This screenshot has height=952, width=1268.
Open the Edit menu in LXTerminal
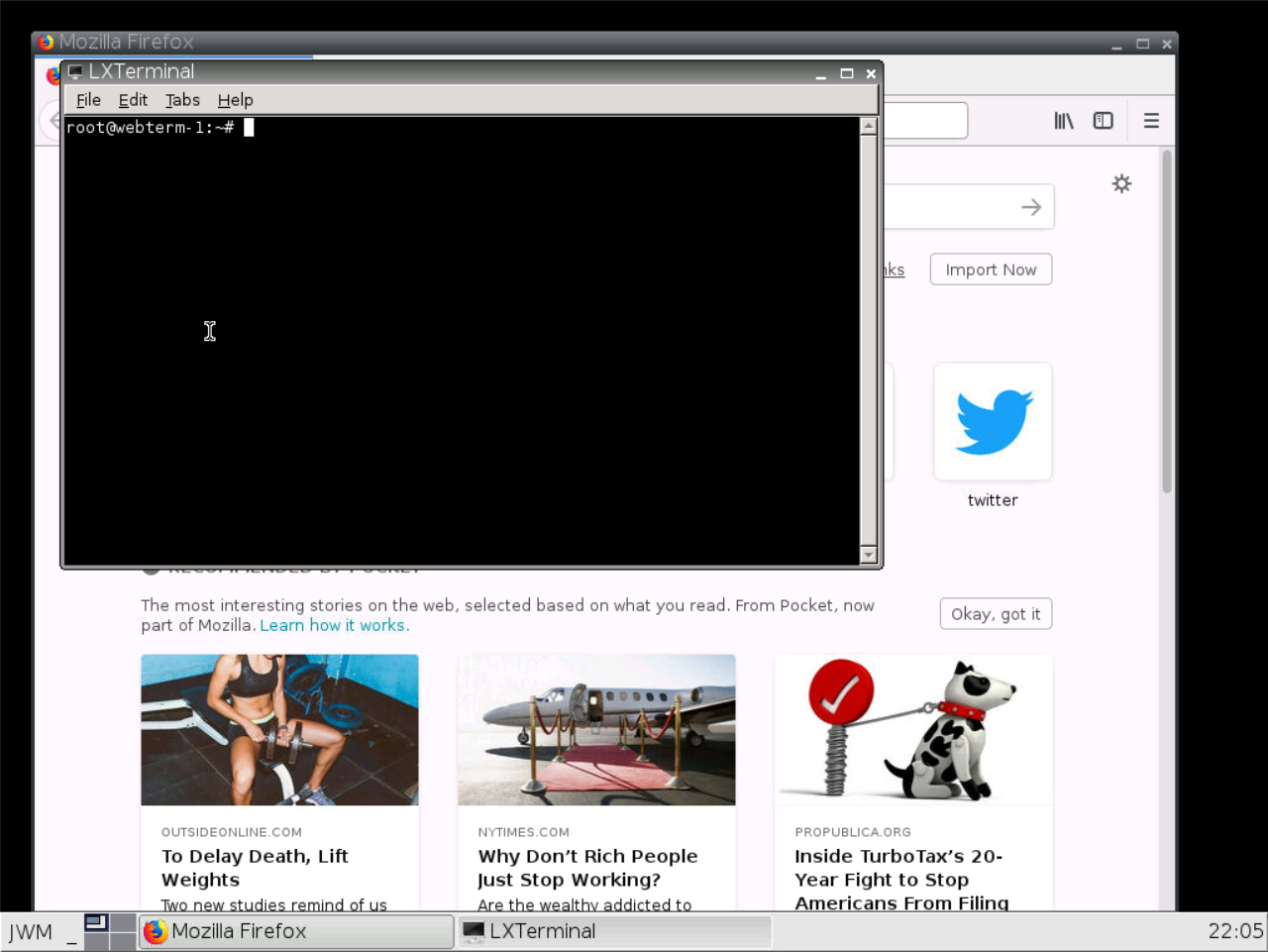133,100
